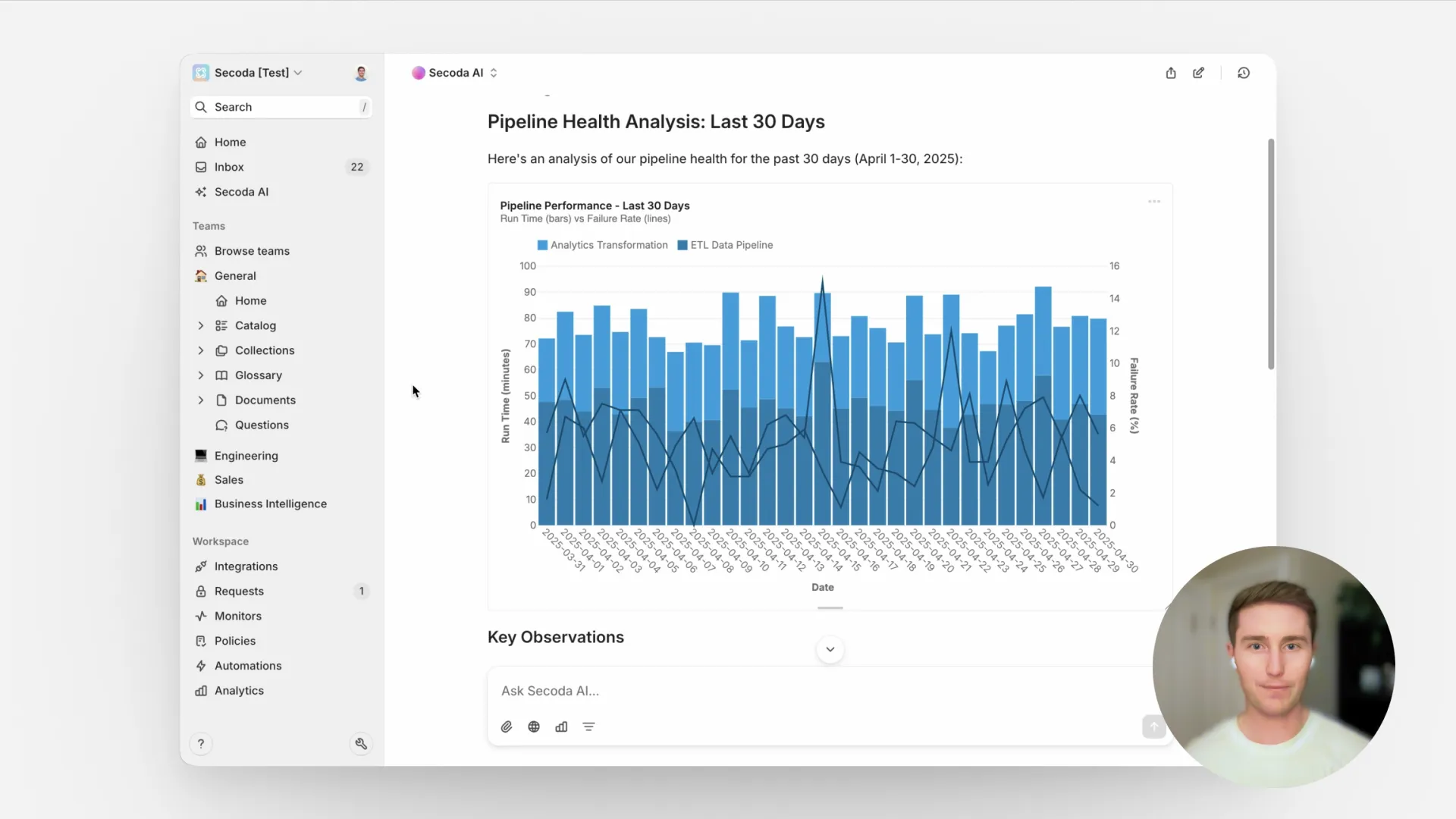Click the share icon in top toolbar
The height and width of the screenshot is (819, 1456).
click(x=1171, y=73)
